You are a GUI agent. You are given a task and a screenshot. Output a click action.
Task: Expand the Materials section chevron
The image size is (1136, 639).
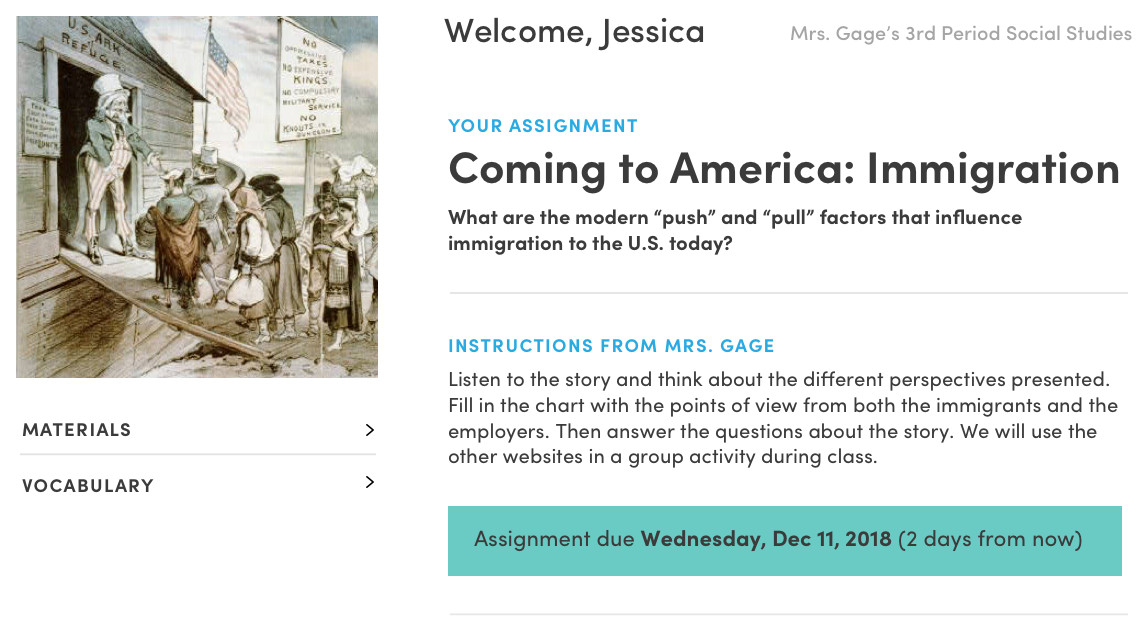(369, 430)
